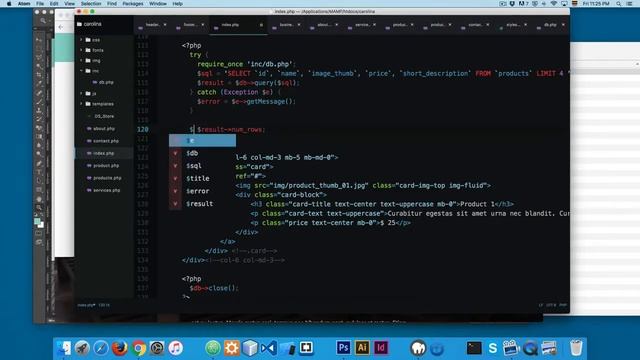Choose $result from the autocomplete list
The height and width of the screenshot is (360, 640).
click(x=202, y=204)
